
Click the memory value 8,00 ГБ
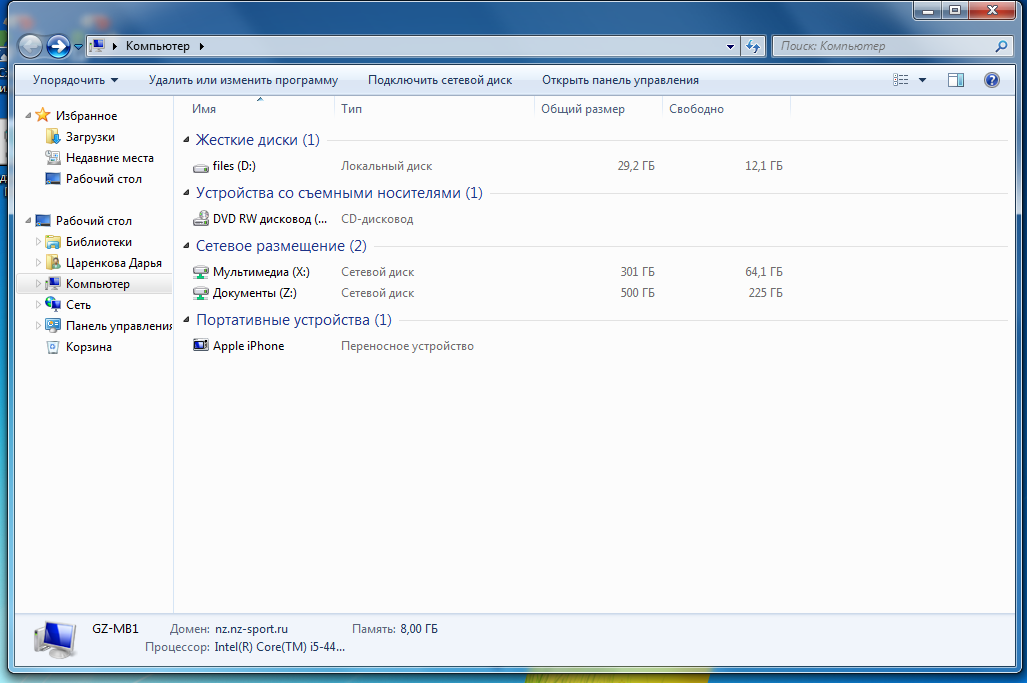tap(419, 629)
